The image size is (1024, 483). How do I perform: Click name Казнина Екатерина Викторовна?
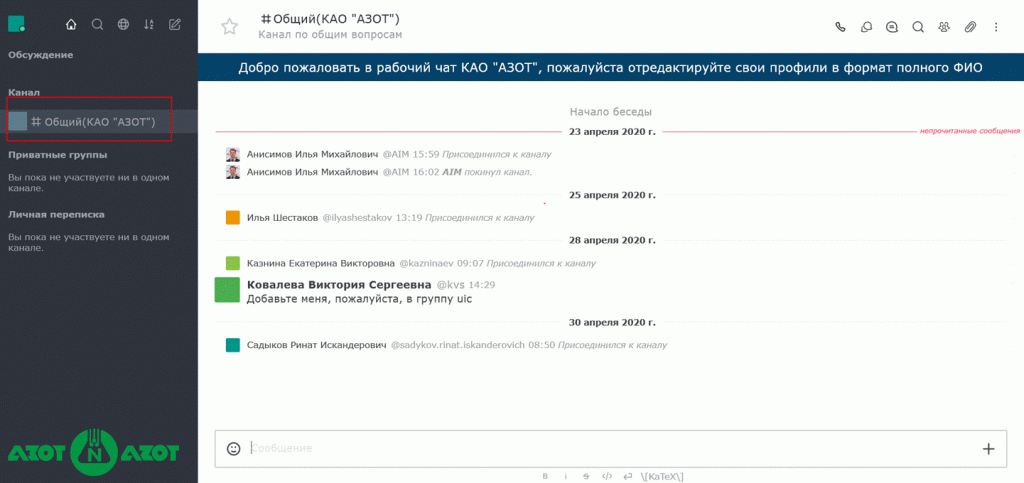[321, 264]
